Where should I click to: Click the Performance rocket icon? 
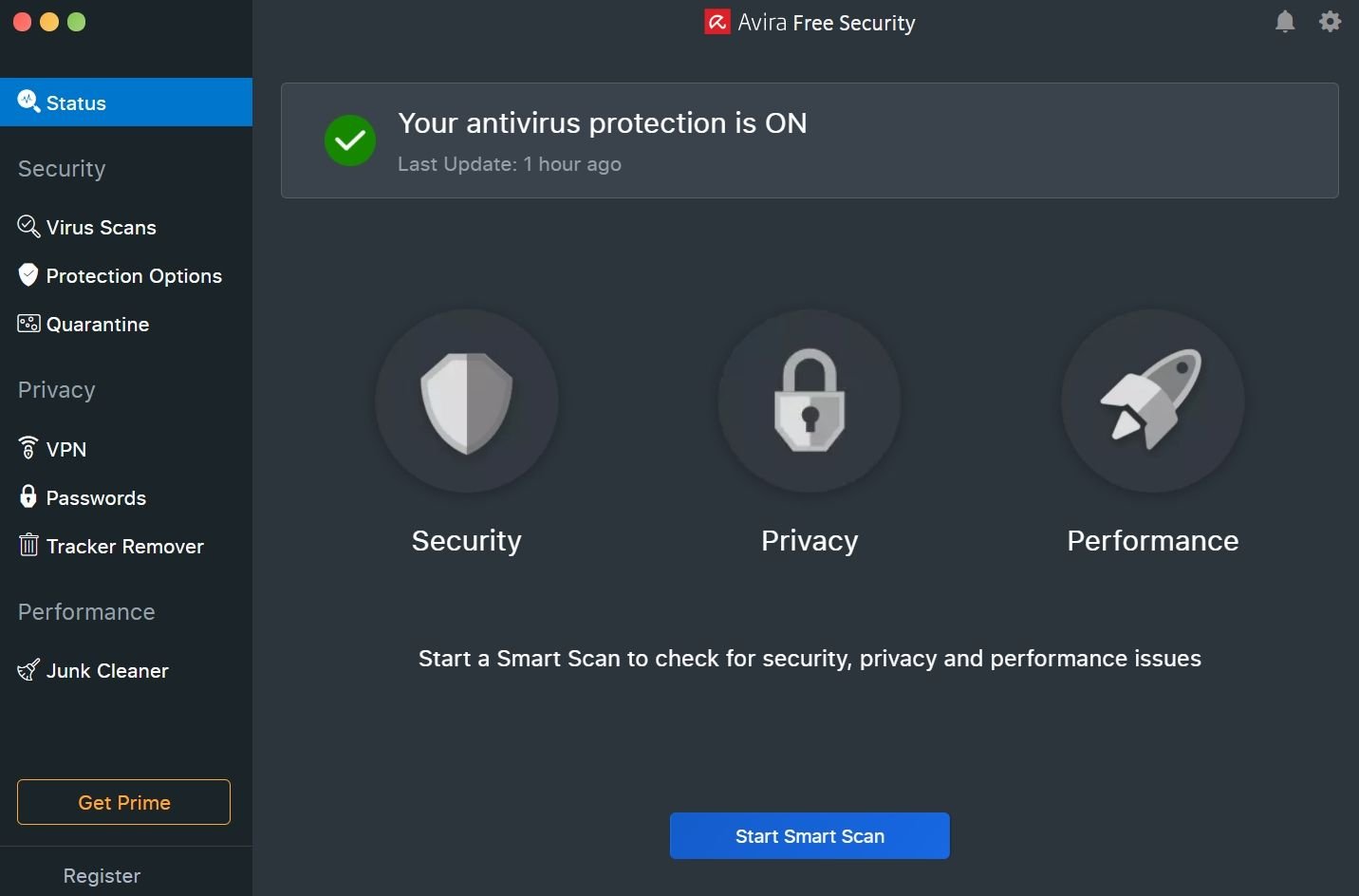click(1152, 401)
